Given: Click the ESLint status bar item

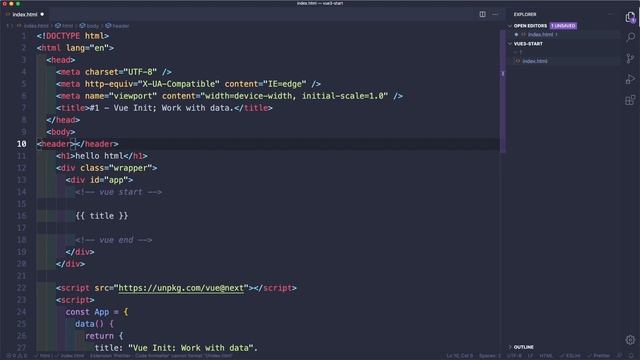Looking at the screenshot, I should pos(570,356).
